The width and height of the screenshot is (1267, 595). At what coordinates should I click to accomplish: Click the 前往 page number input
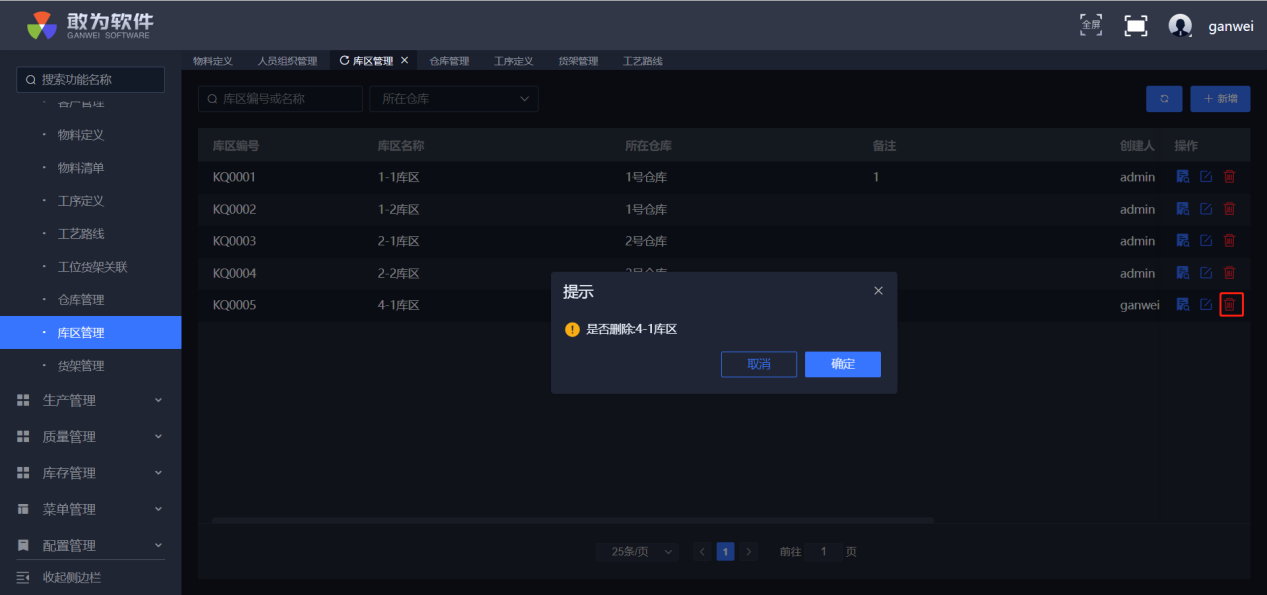(x=824, y=552)
